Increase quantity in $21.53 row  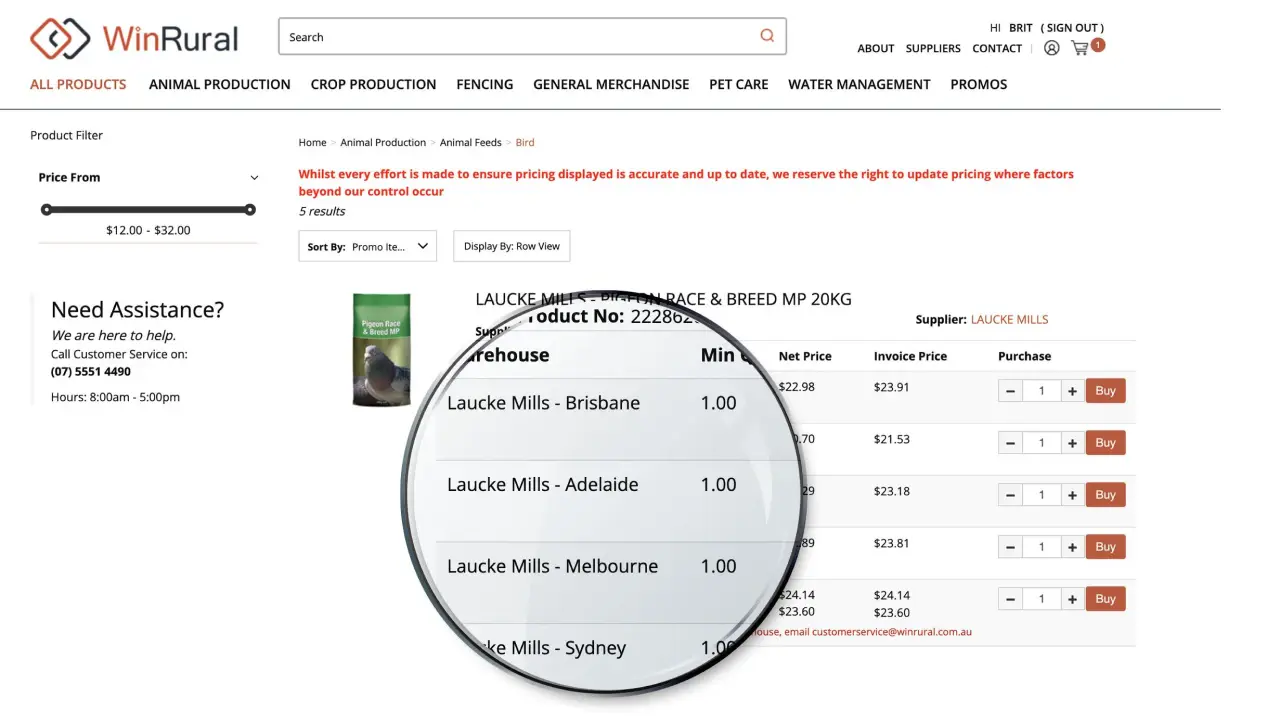click(x=1072, y=443)
